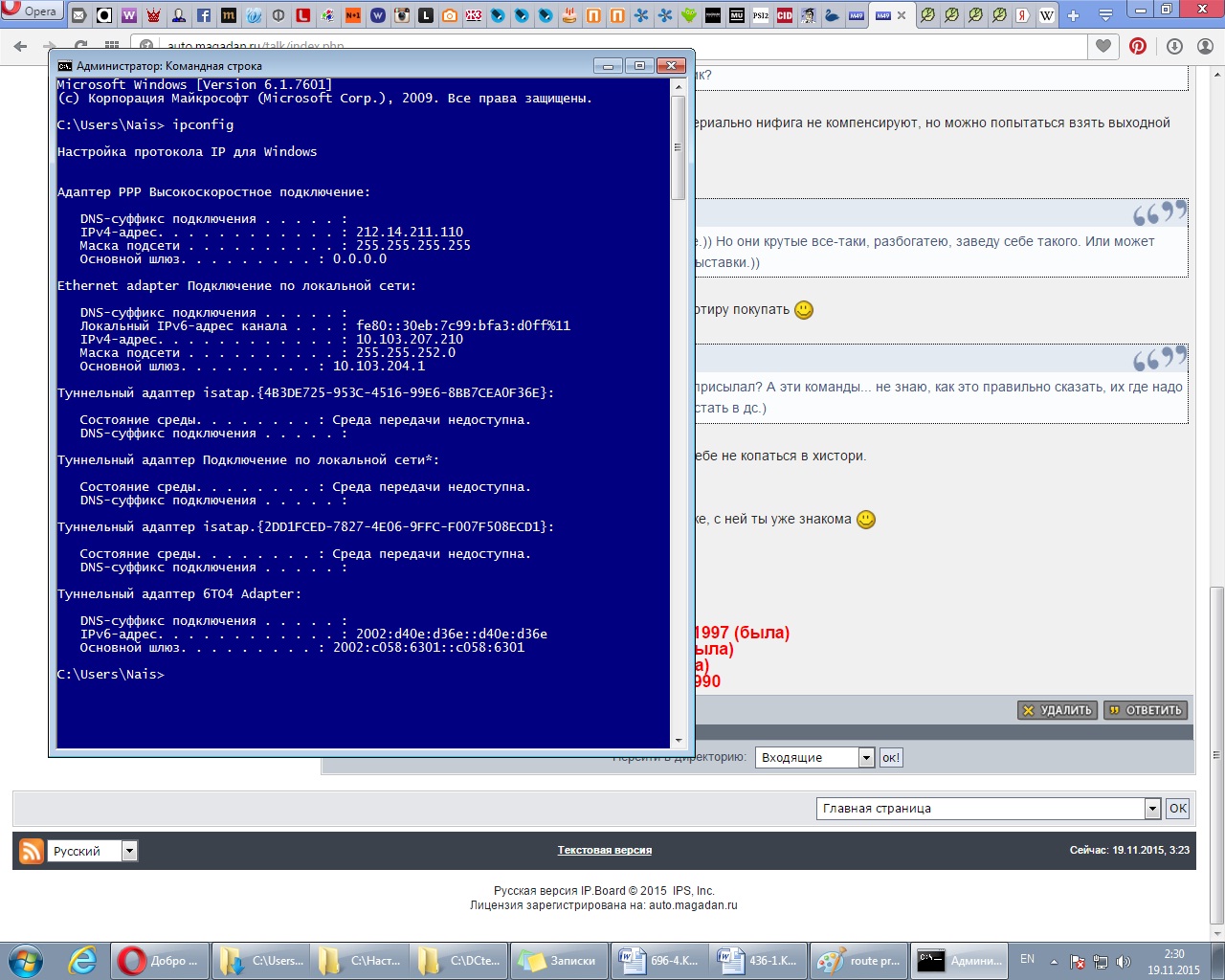Click the command prompt scrollbar down arrow
Image resolution: width=1225 pixels, height=980 pixels.
(x=679, y=740)
